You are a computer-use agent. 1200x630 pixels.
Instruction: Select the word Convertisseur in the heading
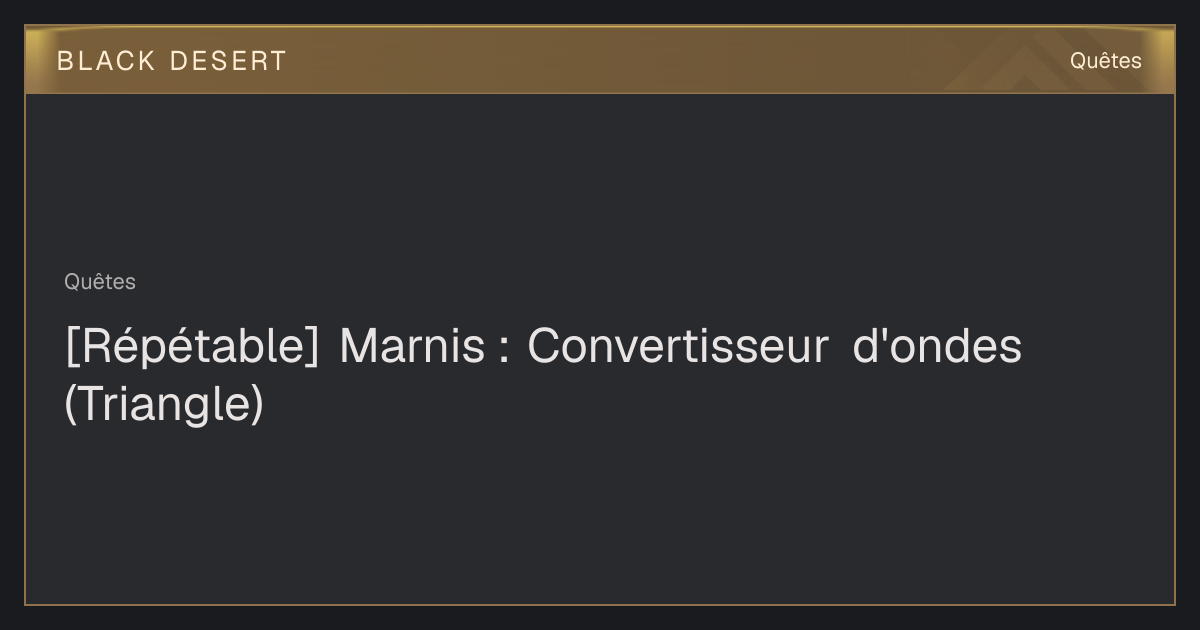point(678,346)
